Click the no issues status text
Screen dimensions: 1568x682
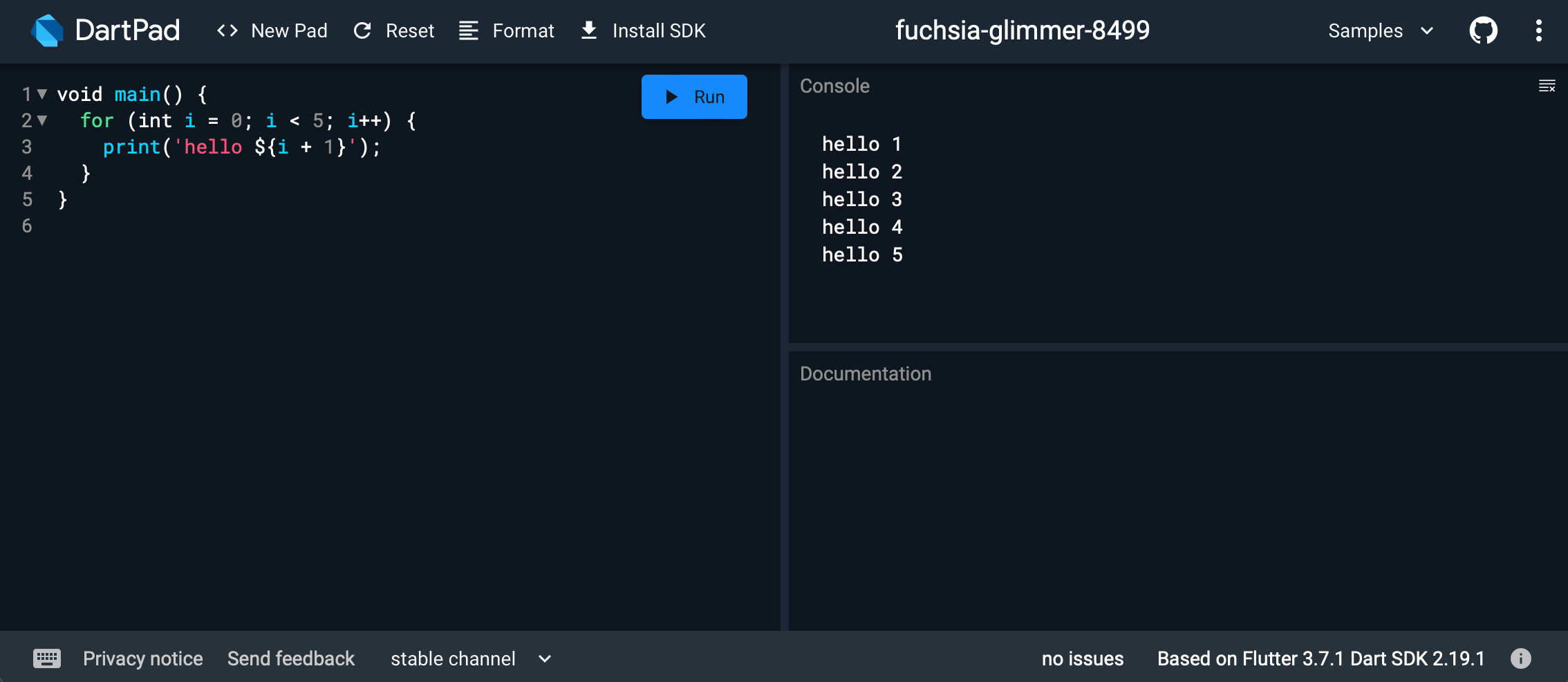(x=1082, y=658)
